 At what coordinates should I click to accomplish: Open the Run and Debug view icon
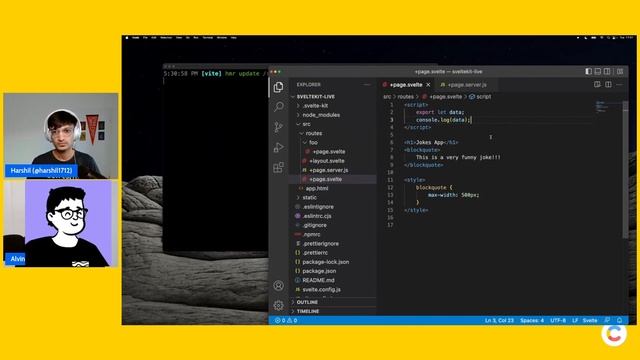pyautogui.click(x=278, y=147)
